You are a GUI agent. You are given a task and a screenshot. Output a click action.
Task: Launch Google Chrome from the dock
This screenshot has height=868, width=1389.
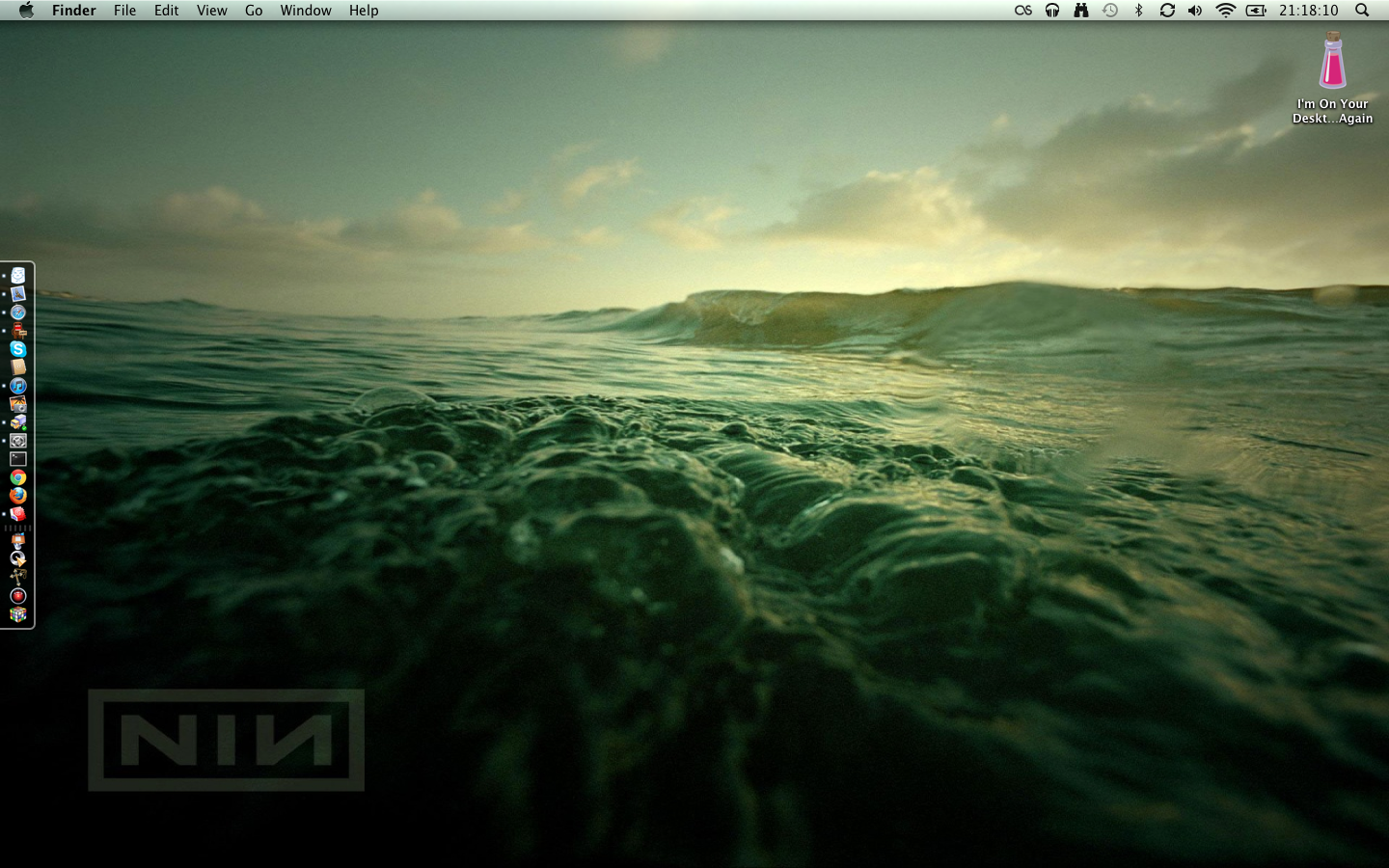pos(18,477)
